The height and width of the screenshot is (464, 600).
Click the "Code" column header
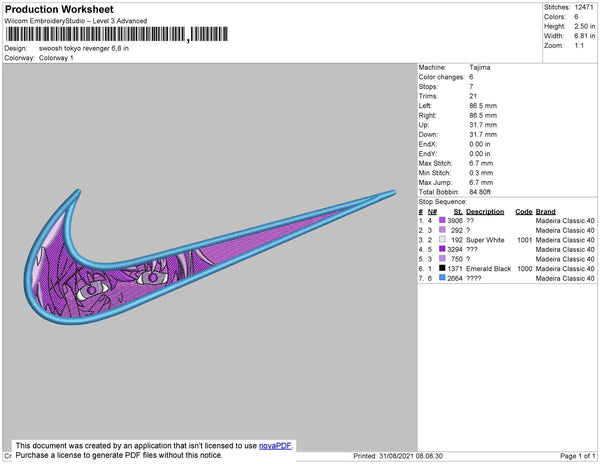coord(524,212)
